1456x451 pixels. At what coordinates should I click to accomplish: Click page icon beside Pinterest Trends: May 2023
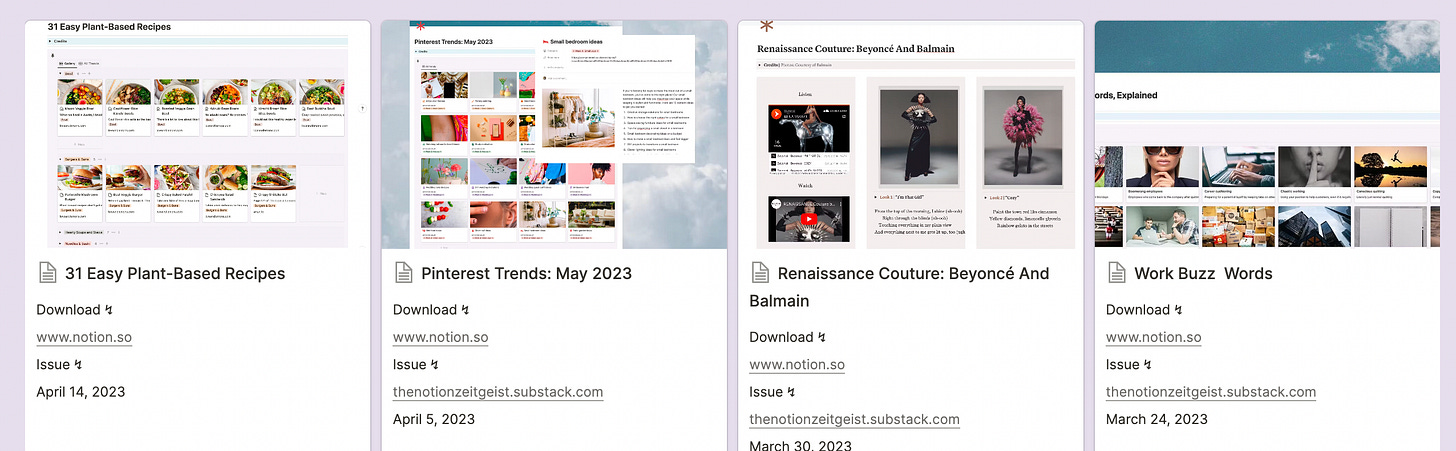click(x=403, y=273)
